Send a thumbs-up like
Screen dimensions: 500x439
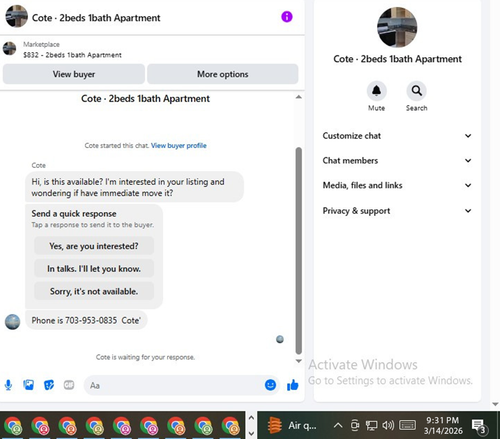[x=293, y=385]
